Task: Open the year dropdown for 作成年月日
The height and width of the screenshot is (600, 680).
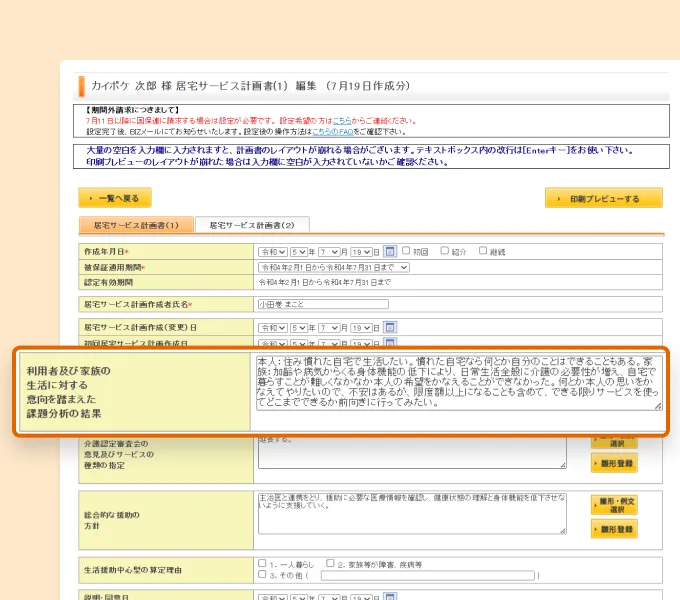Action: pos(299,252)
